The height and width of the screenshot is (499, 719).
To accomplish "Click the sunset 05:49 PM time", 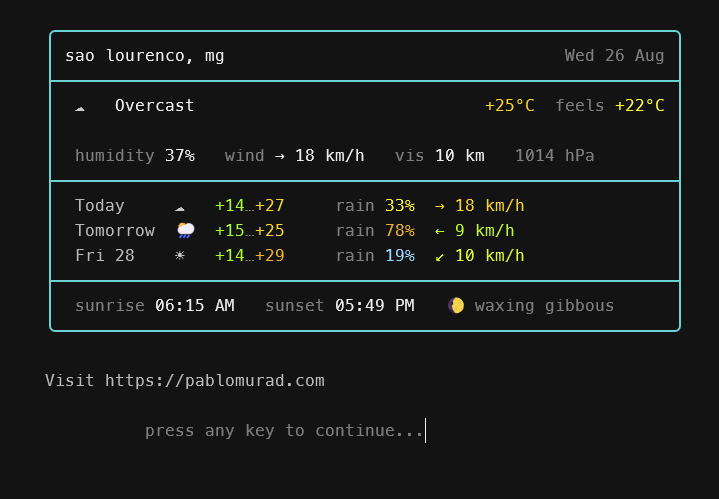I will point(340,305).
